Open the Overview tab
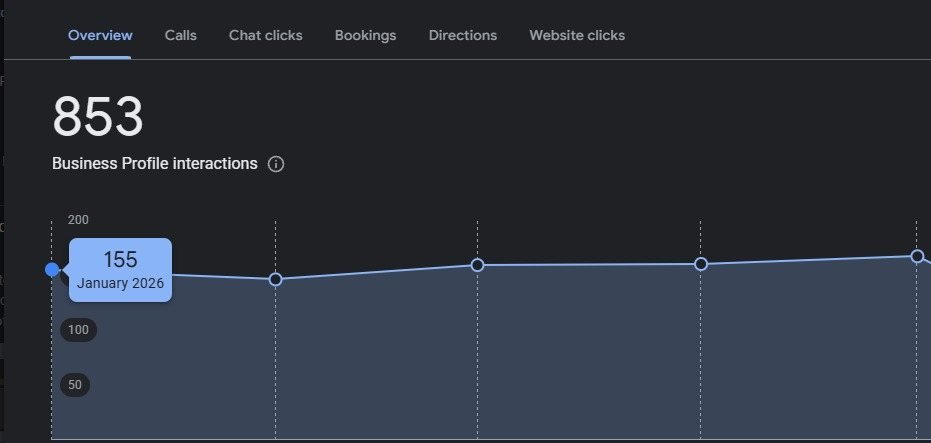Viewport: 931px width, 443px height. click(100, 36)
